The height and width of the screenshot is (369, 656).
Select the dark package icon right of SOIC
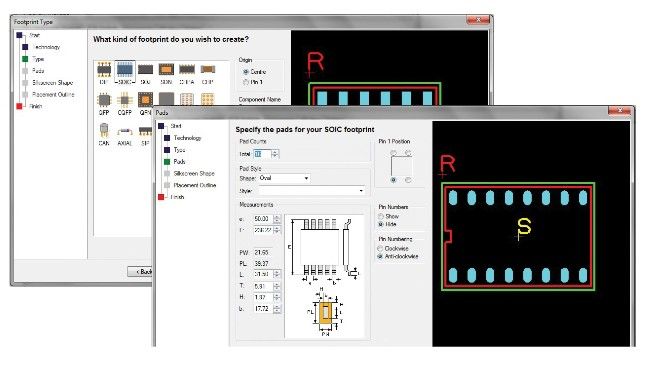146,69
